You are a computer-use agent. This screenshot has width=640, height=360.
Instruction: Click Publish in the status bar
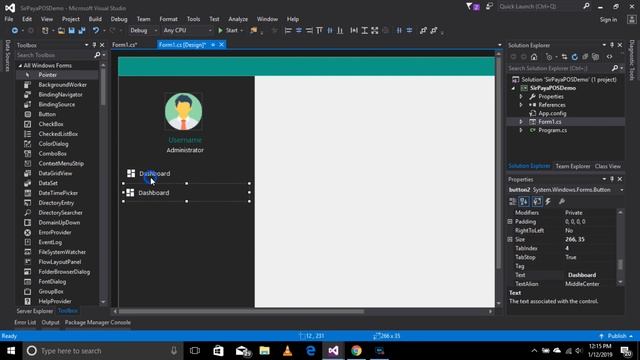click(617, 336)
